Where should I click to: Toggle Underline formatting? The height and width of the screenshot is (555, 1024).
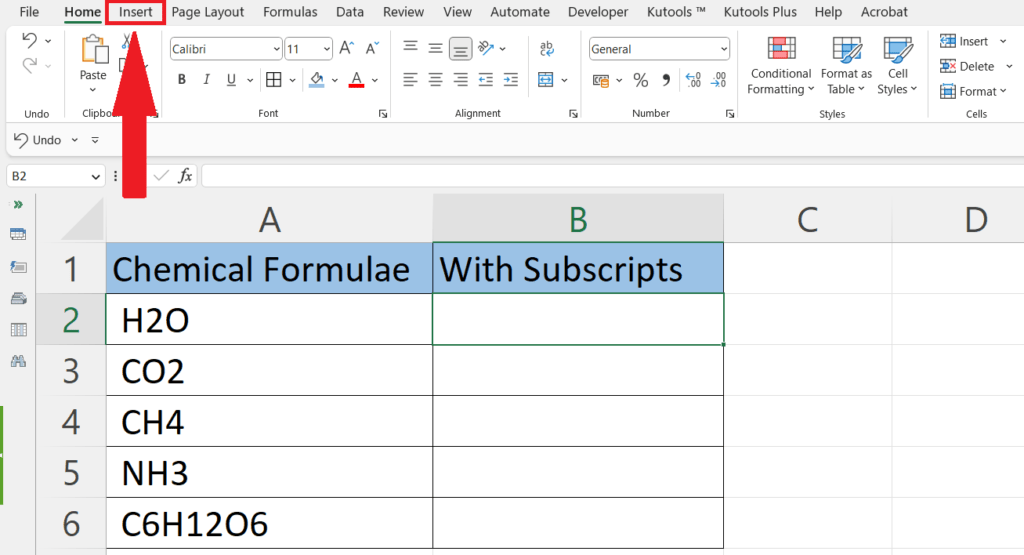coord(231,80)
